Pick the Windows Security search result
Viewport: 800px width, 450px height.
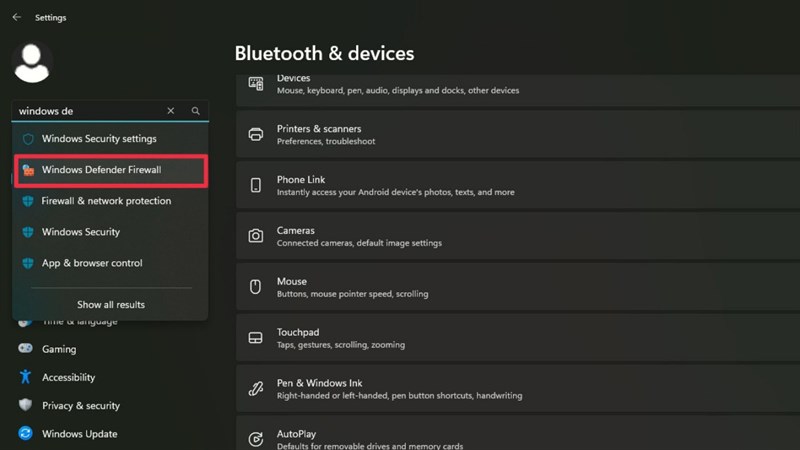click(x=110, y=232)
